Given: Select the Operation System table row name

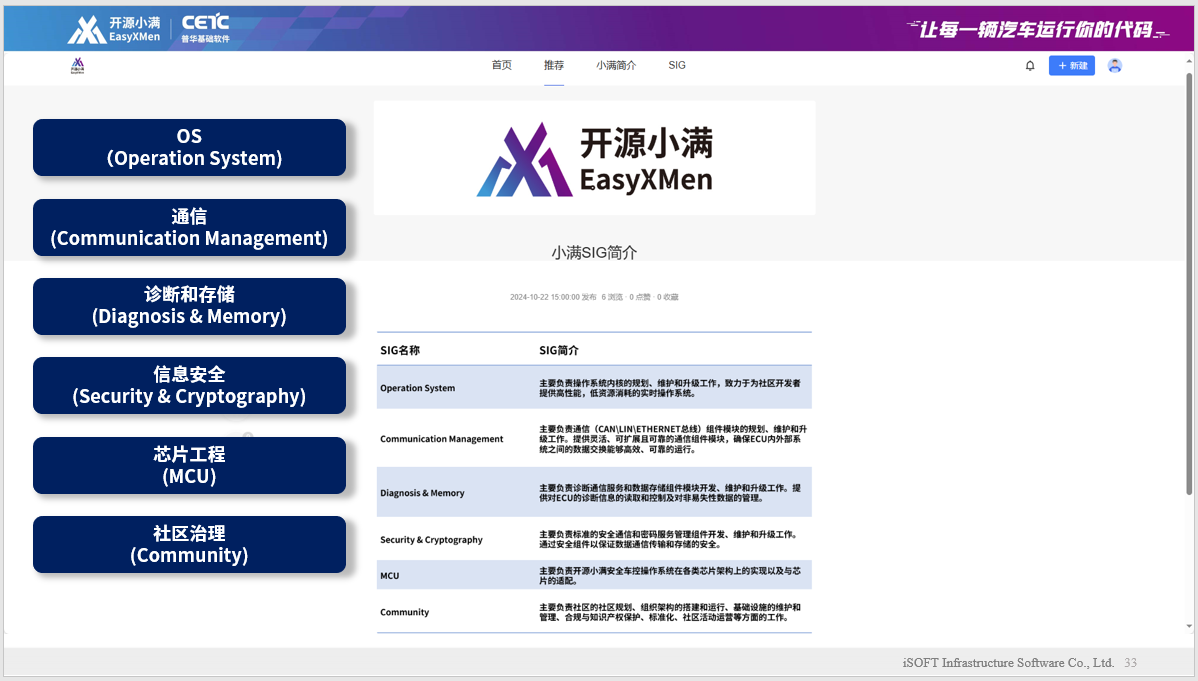Looking at the screenshot, I should [418, 388].
